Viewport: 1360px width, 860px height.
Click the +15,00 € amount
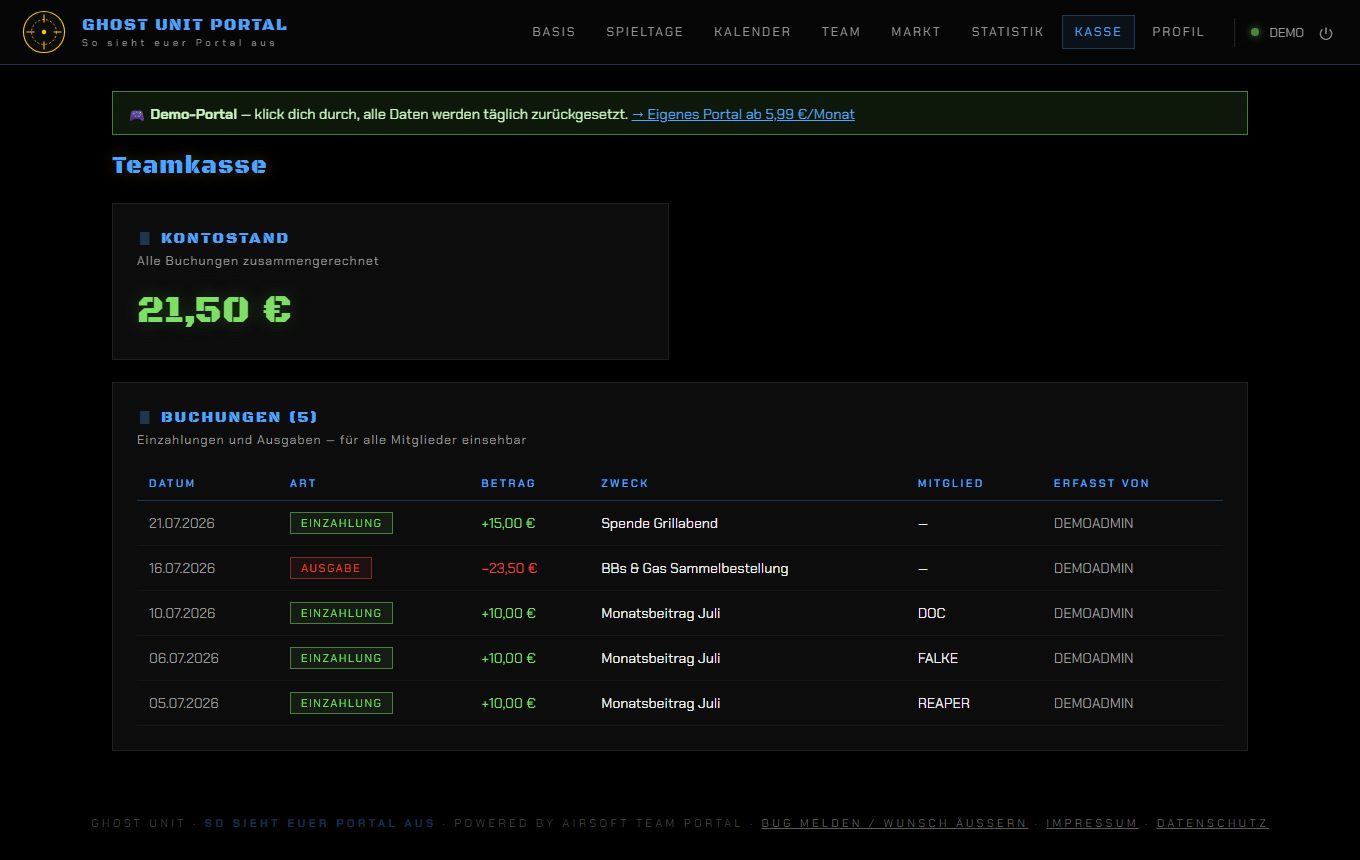(x=508, y=523)
